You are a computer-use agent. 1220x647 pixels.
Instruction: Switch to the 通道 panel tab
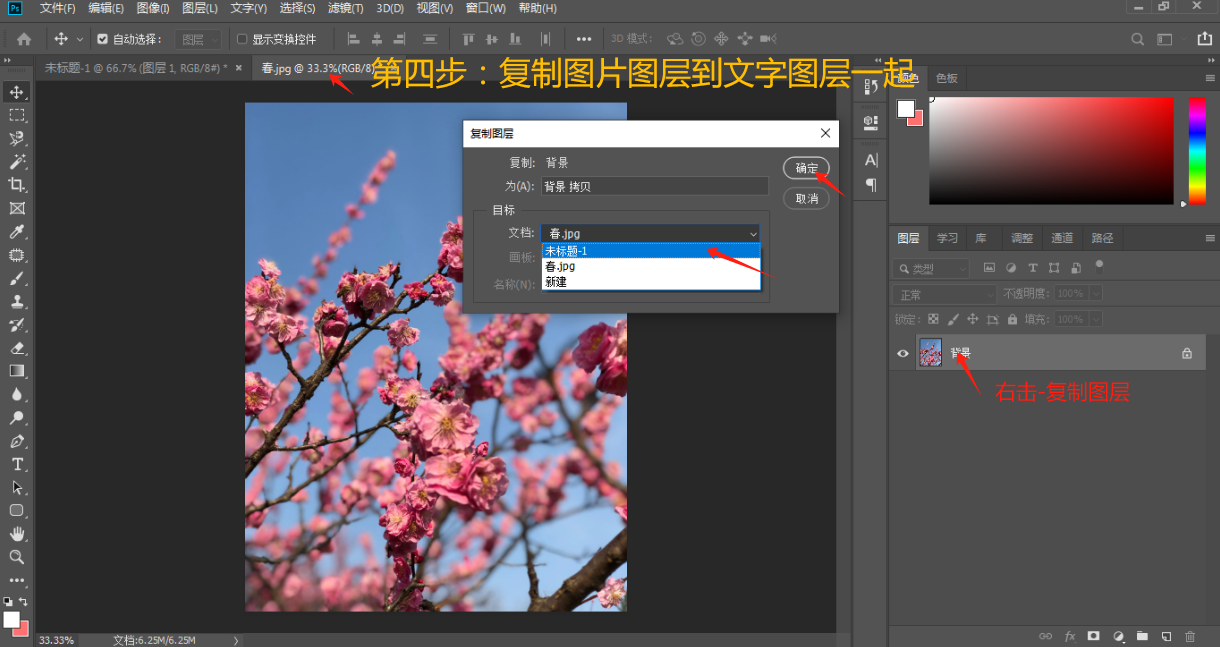[1062, 238]
